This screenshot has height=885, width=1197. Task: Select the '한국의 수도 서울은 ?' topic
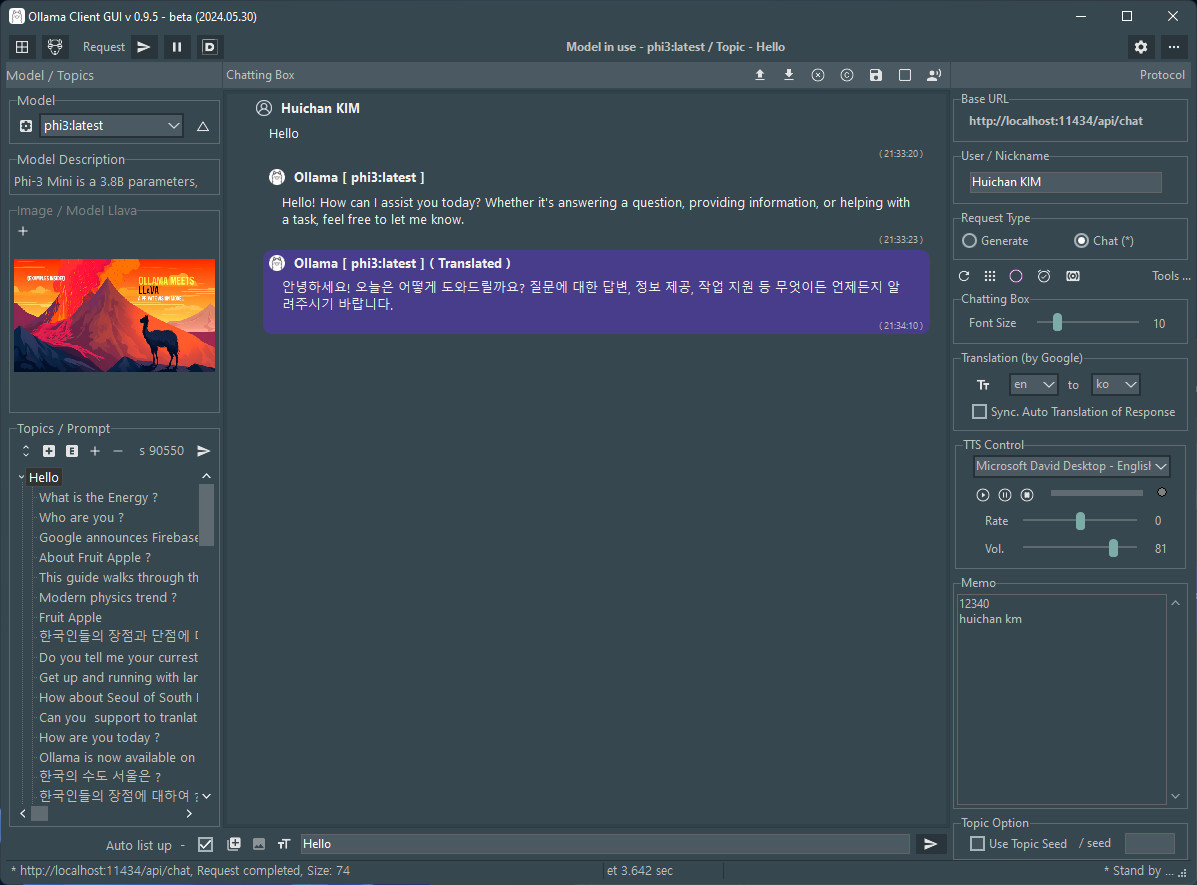point(100,777)
